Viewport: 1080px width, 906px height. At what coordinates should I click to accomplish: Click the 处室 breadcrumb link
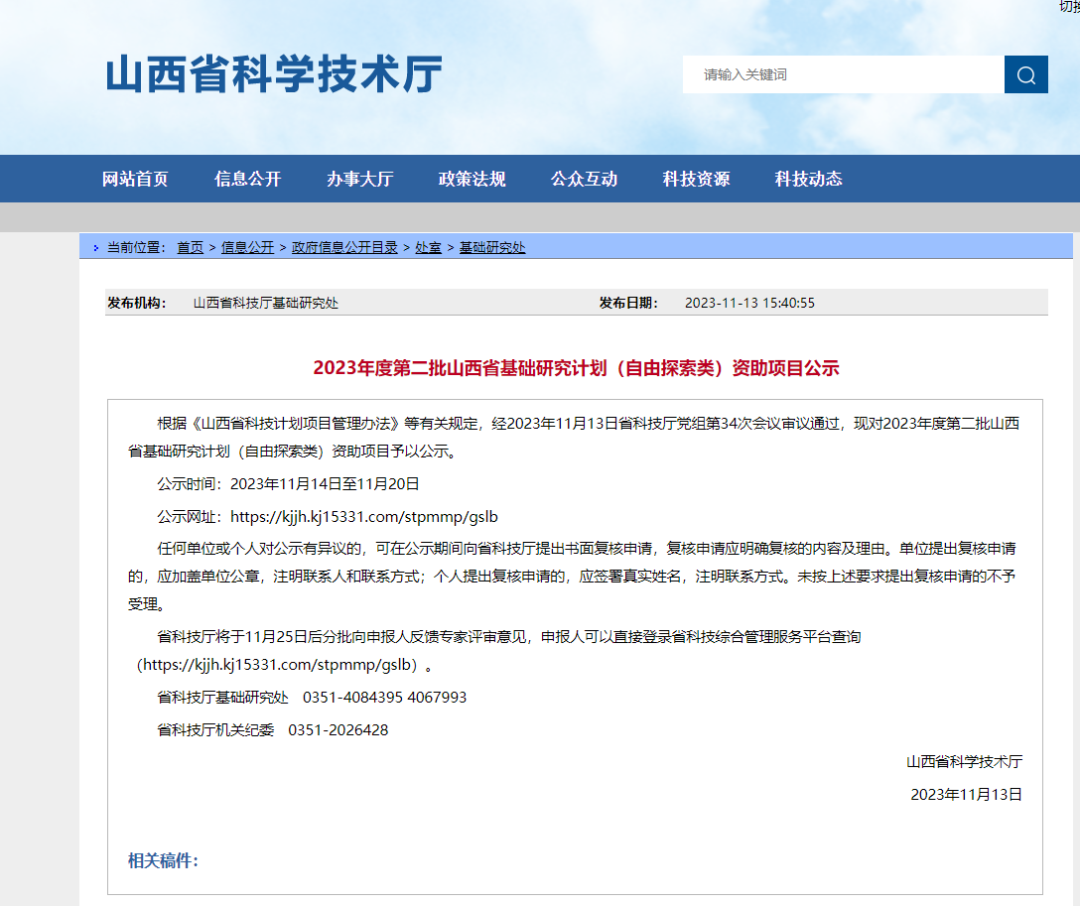click(428, 247)
